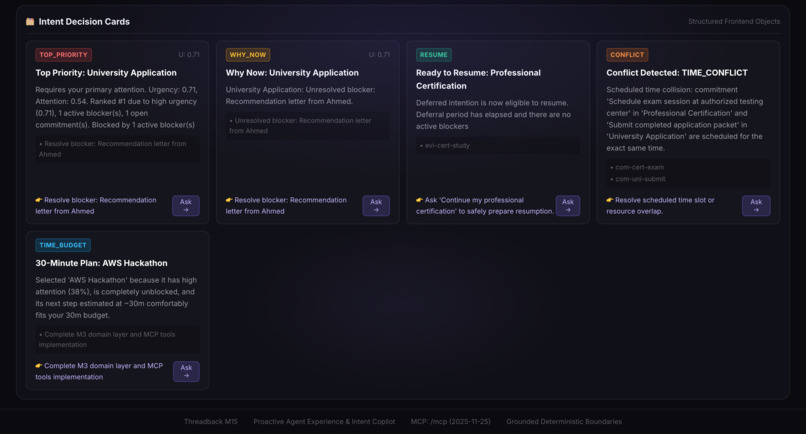
Task: Click the pointing-hand icon on Top Priority card
Action: click(x=39, y=200)
